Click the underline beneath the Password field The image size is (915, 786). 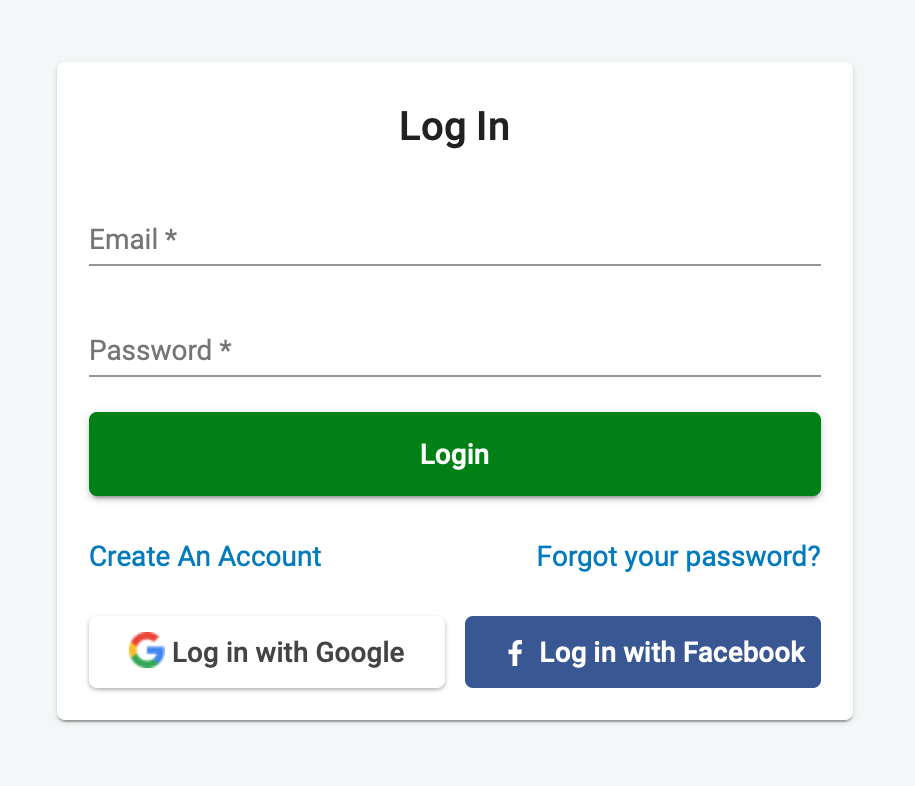tap(455, 376)
